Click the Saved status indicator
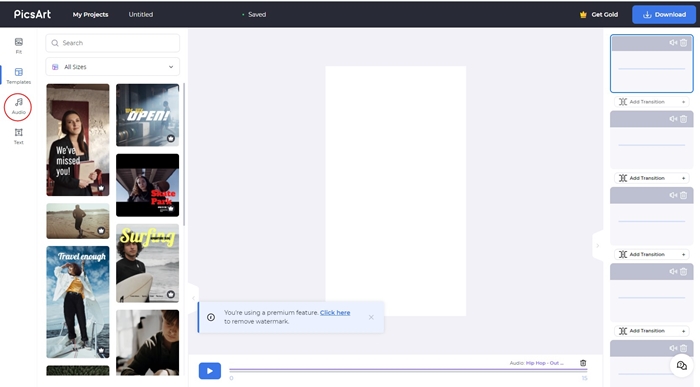Image resolution: width=700 pixels, height=387 pixels. click(254, 14)
